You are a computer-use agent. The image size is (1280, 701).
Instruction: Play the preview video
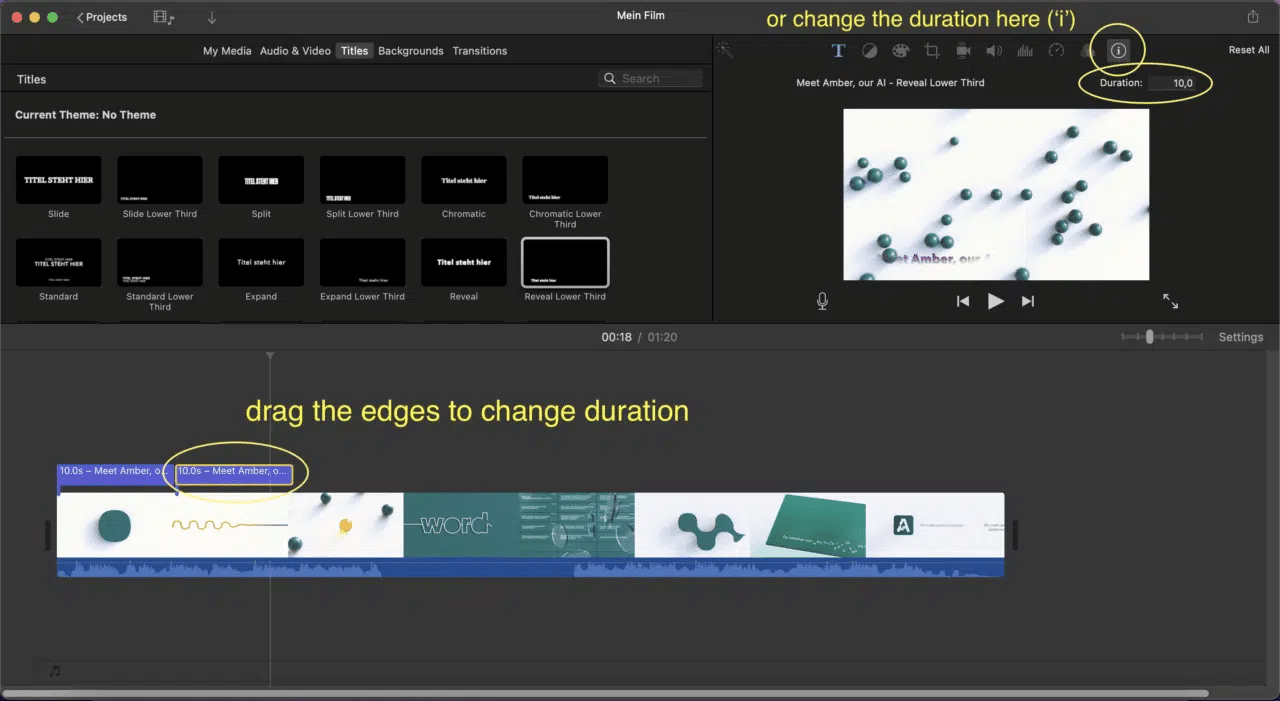(x=995, y=301)
